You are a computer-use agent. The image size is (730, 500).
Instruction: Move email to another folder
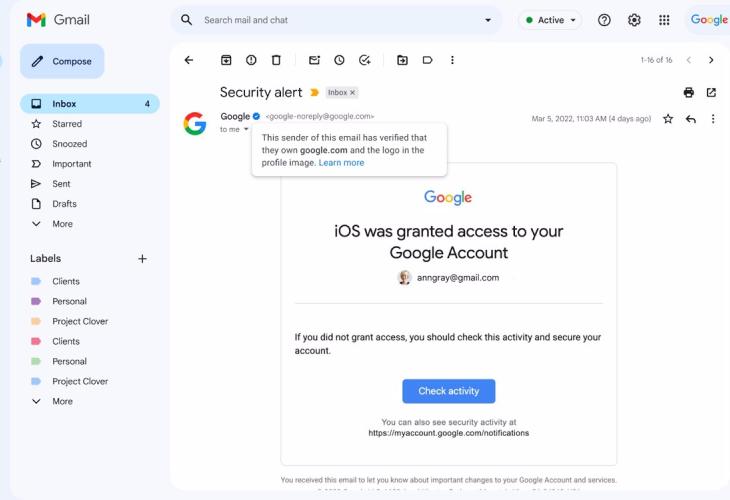coord(403,60)
